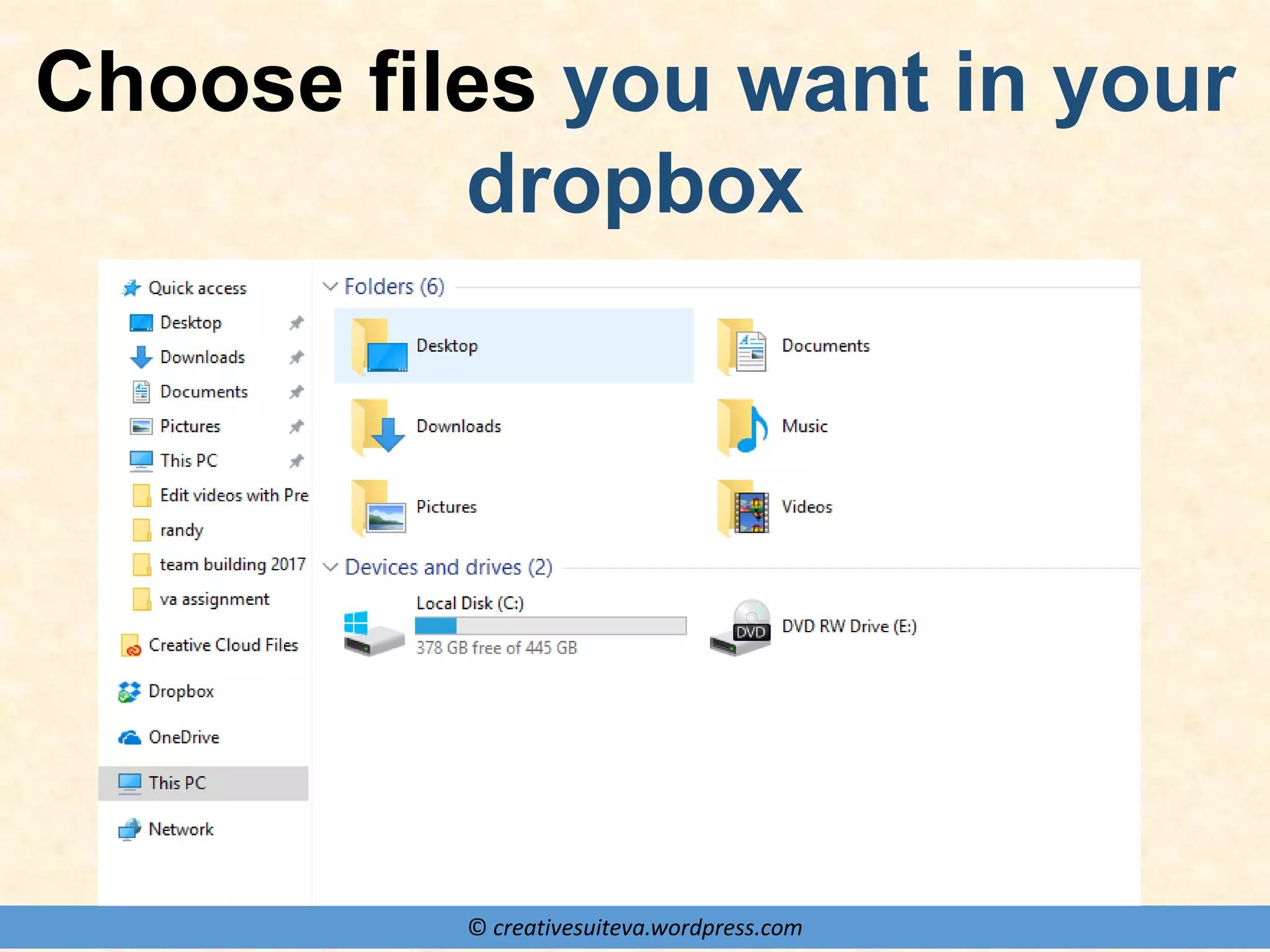Click 'OneDrive' text in navigation pane
This screenshot has width=1270, height=952.
(x=184, y=738)
